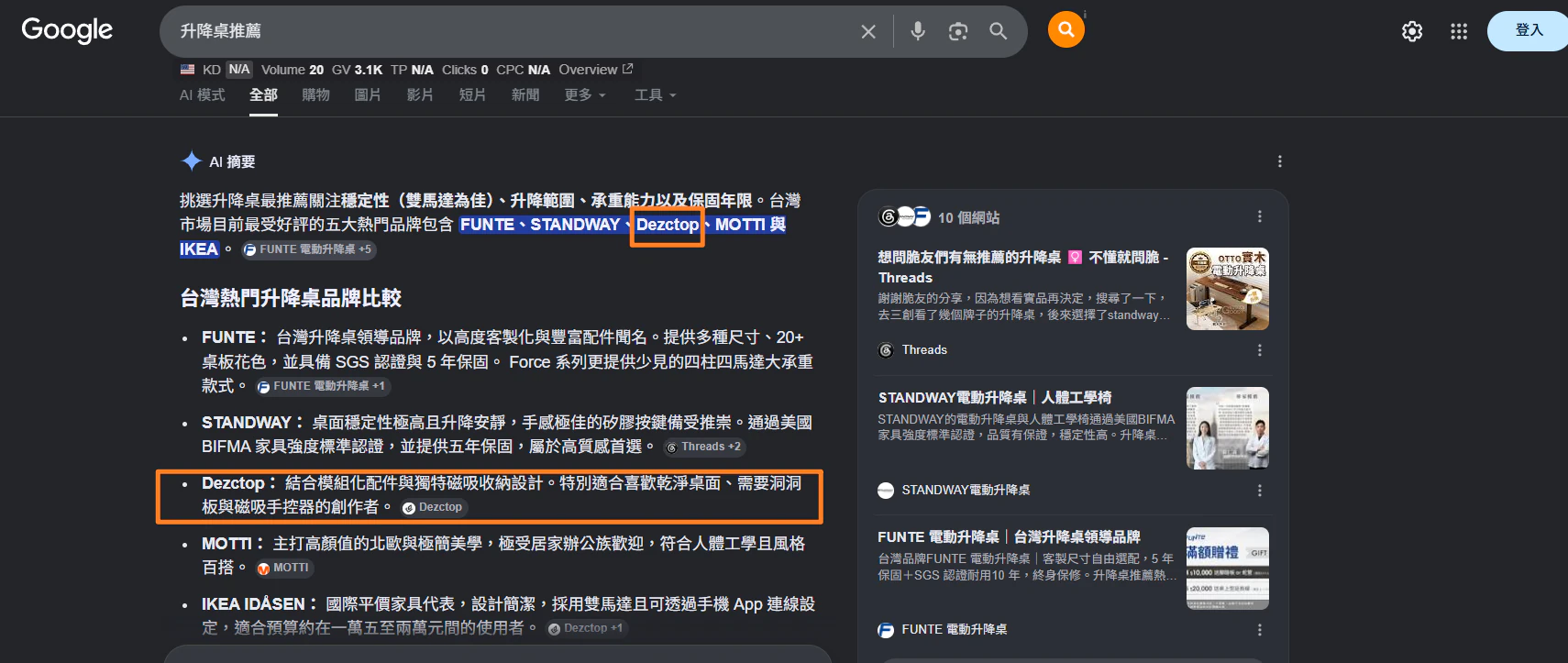1568x663 pixels.
Task: Open three-dot menu for the Threads source
Action: pyautogui.click(x=1260, y=350)
